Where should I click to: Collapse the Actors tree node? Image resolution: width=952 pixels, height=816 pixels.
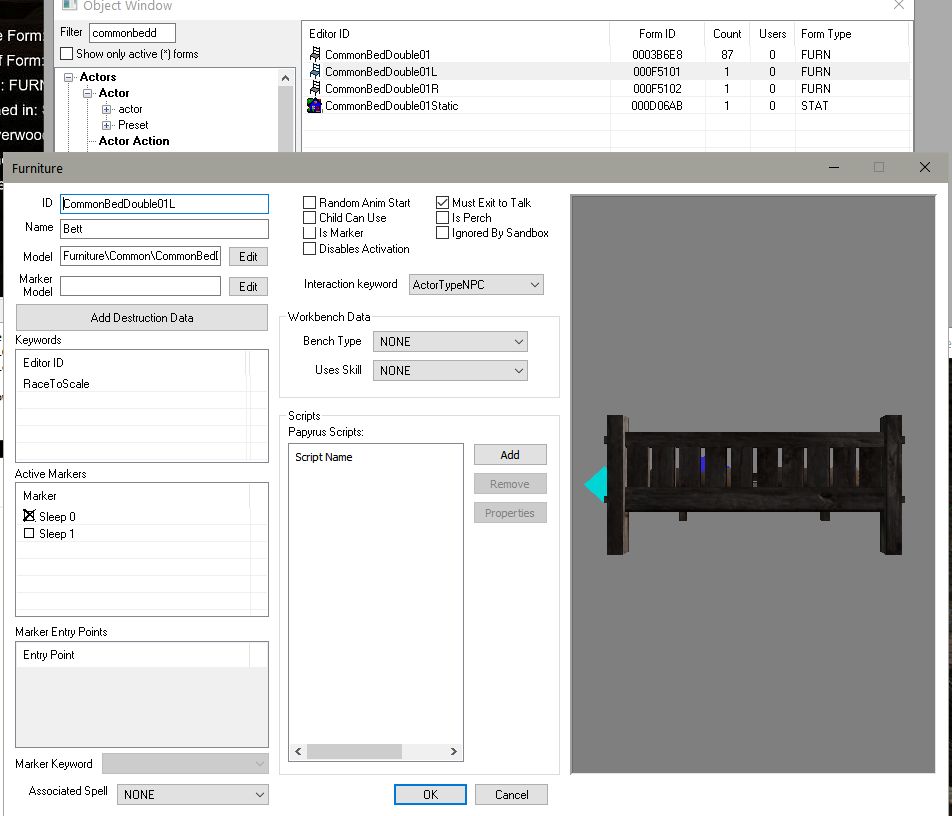pyautogui.click(x=69, y=77)
